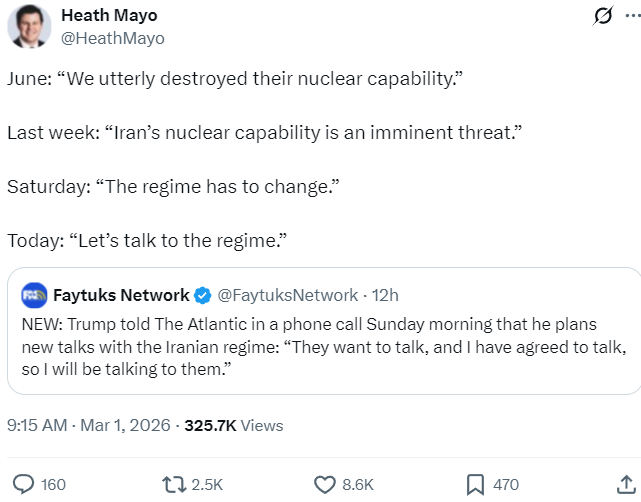The width and height of the screenshot is (641, 502).
Task: Click the 9:15 AM Mar 1, 2026 timestamp
Action: pos(88,425)
